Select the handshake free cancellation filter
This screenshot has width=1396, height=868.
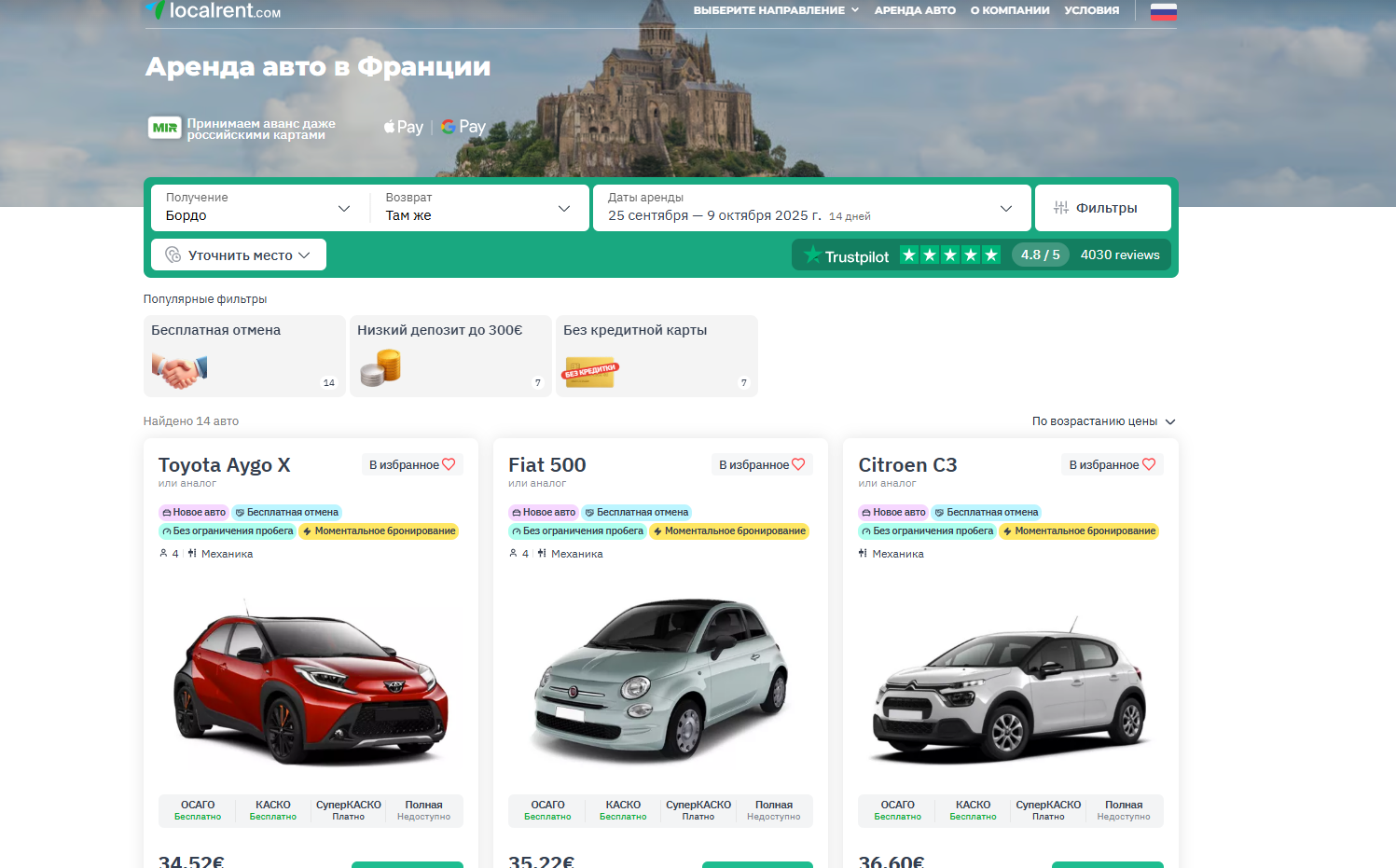[x=244, y=356]
